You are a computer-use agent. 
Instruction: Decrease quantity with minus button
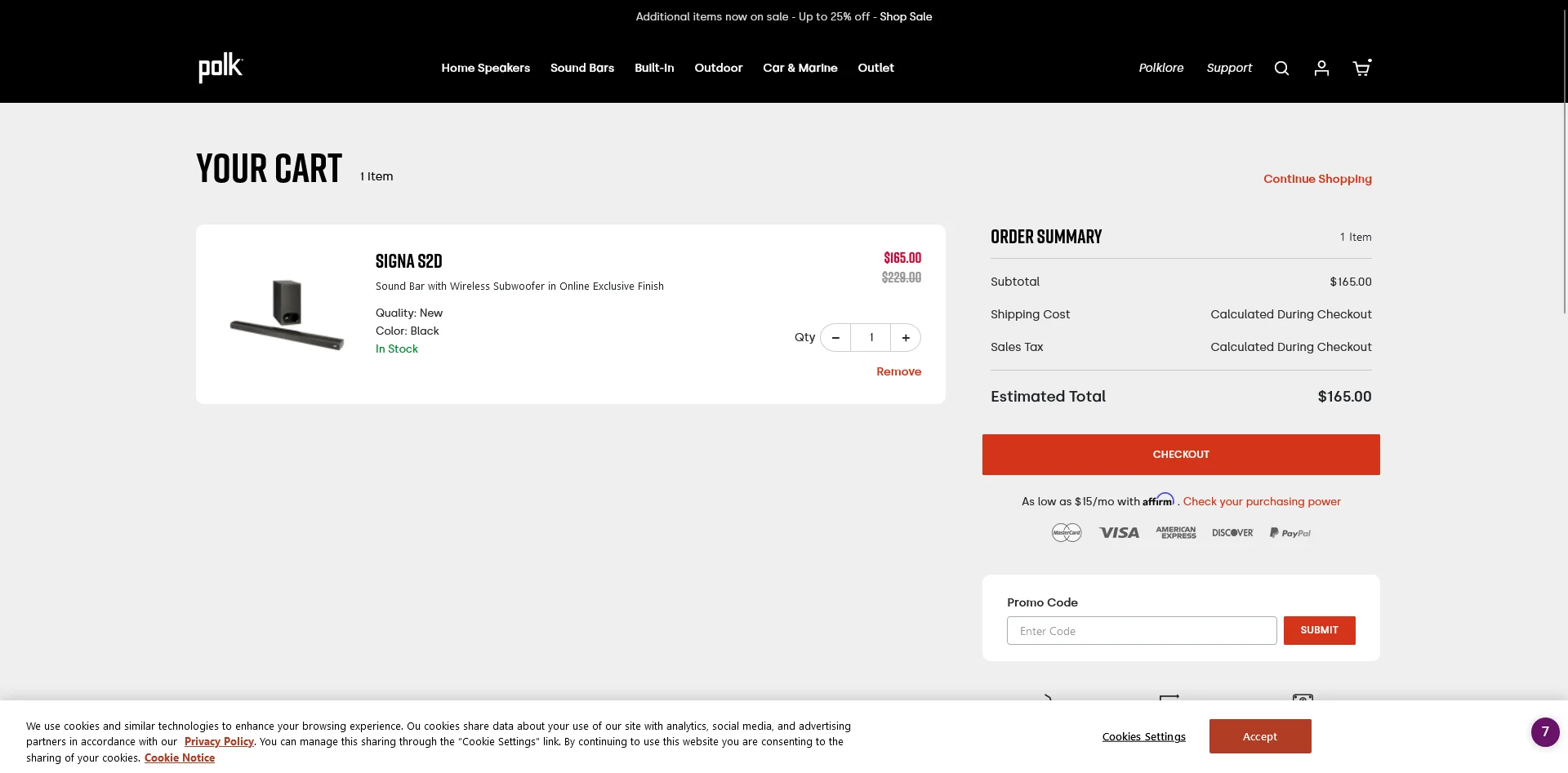point(835,338)
